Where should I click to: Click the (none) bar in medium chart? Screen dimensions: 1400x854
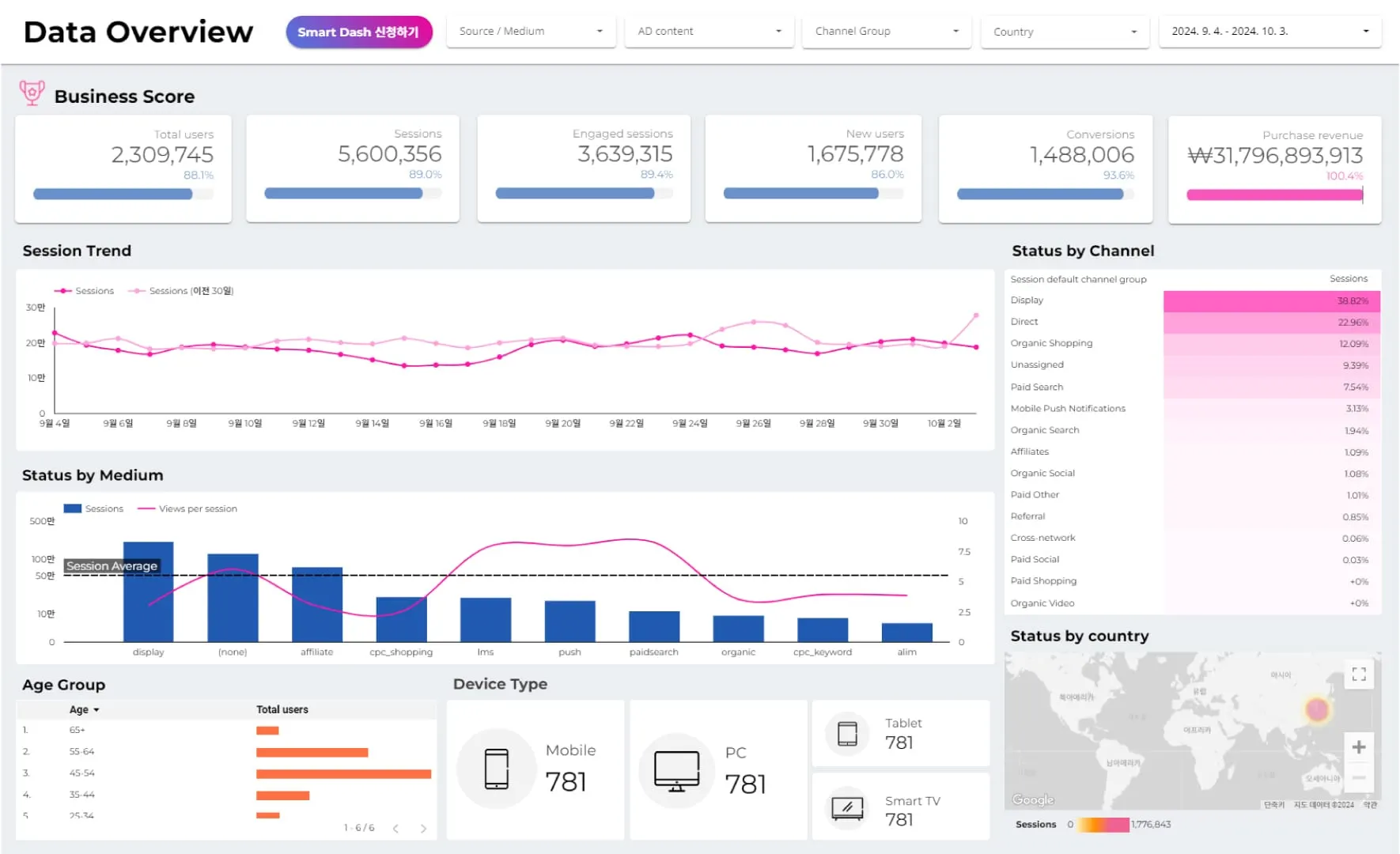(233, 598)
